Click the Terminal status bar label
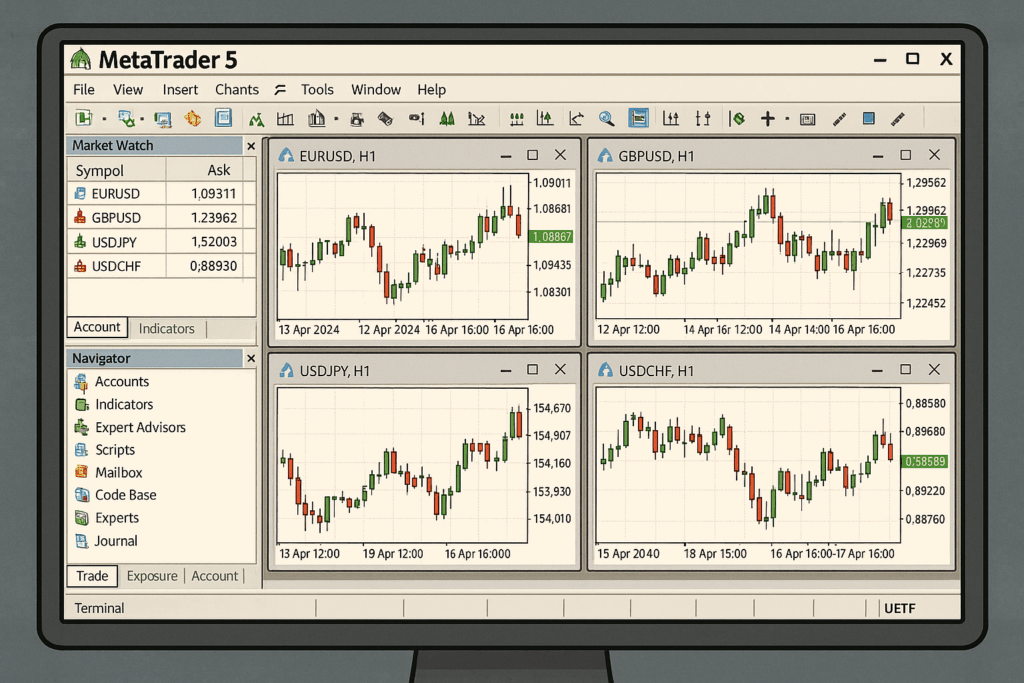 tap(99, 608)
